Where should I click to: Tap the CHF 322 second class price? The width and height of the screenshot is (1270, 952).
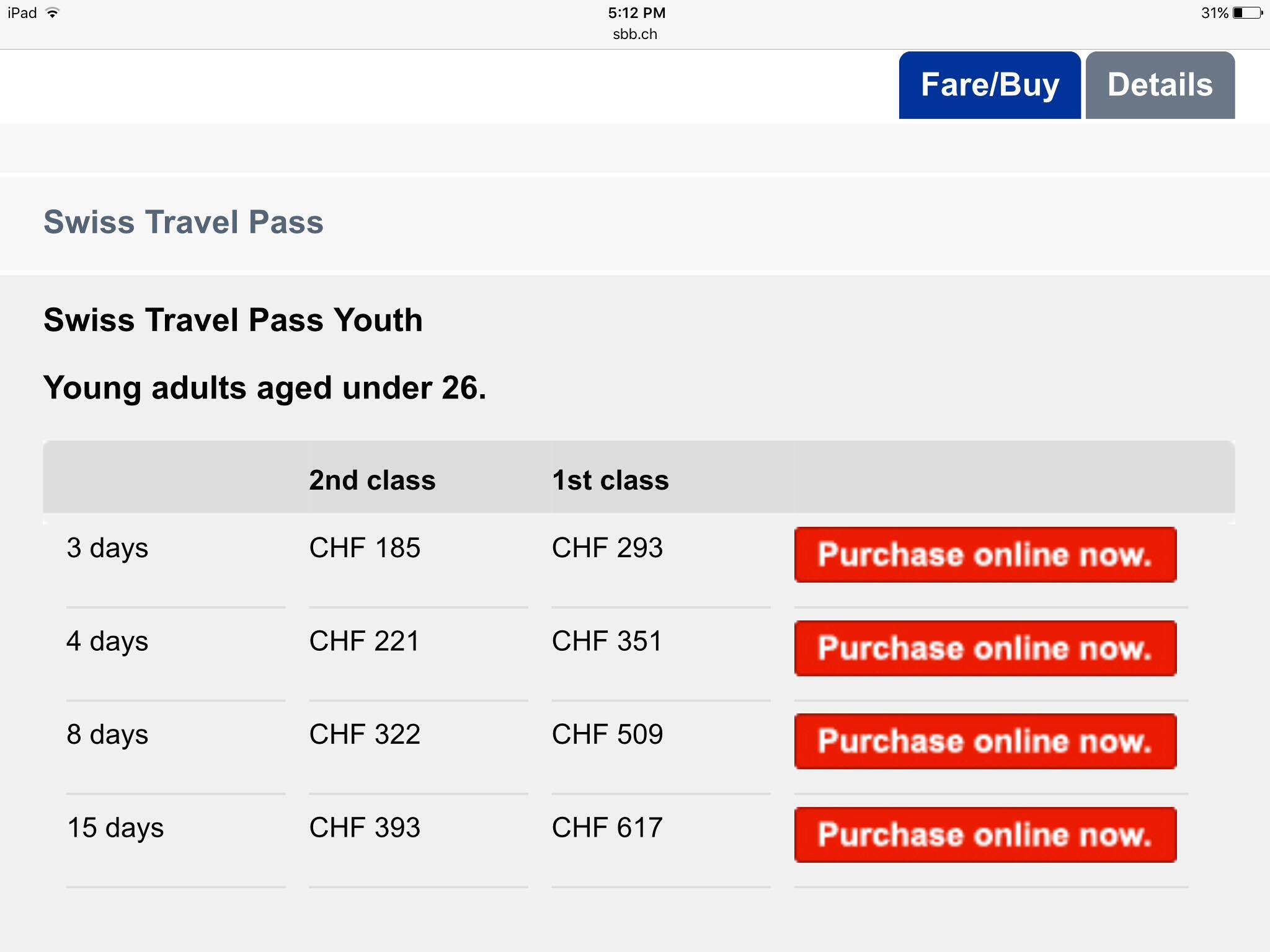coord(365,734)
